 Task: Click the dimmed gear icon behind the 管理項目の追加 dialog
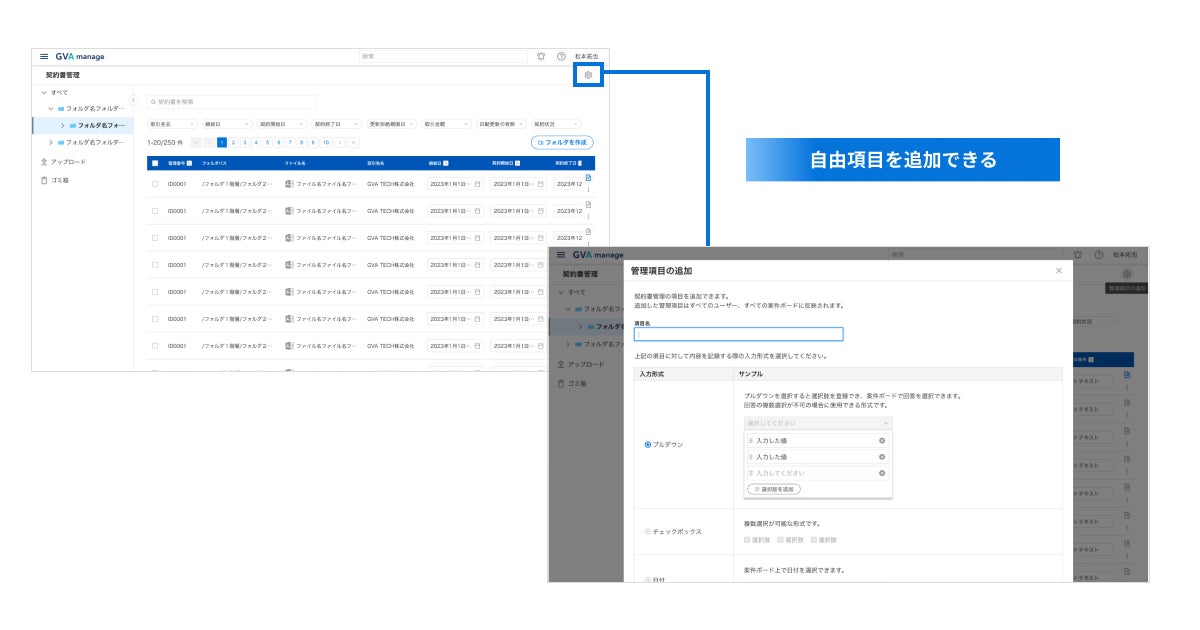(x=1127, y=274)
